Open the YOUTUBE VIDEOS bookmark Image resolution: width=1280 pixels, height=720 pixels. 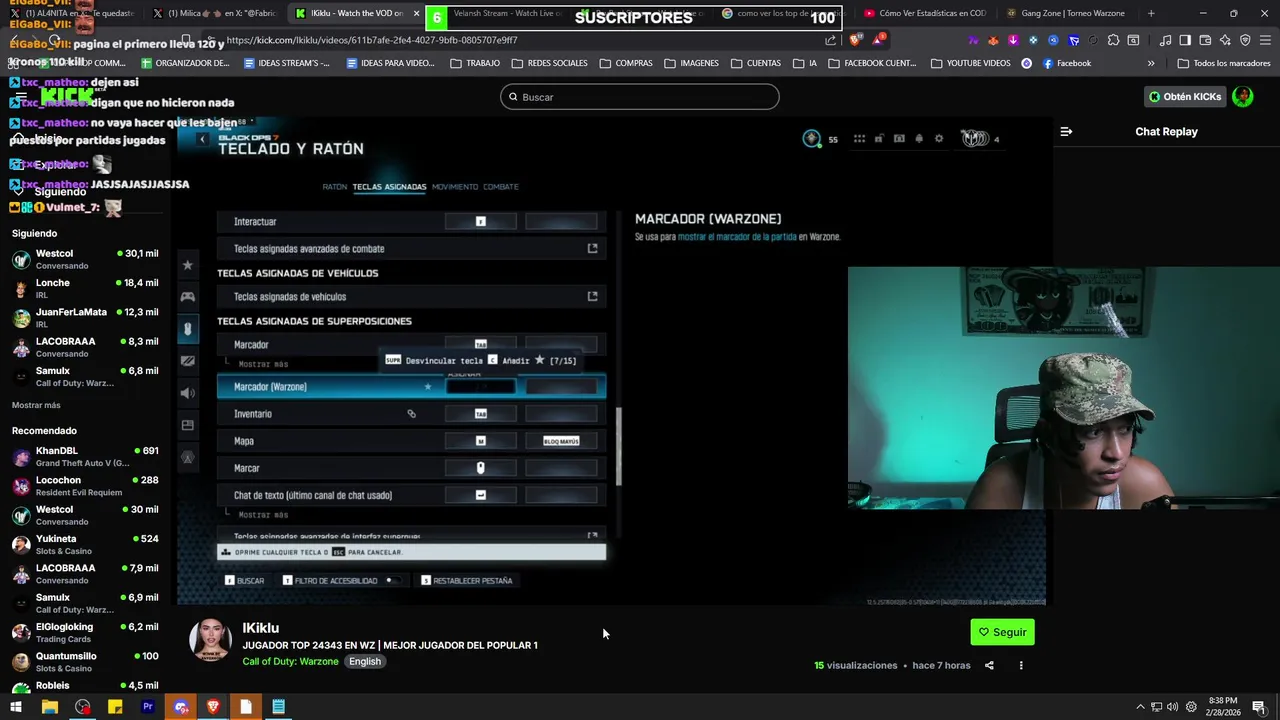point(970,63)
